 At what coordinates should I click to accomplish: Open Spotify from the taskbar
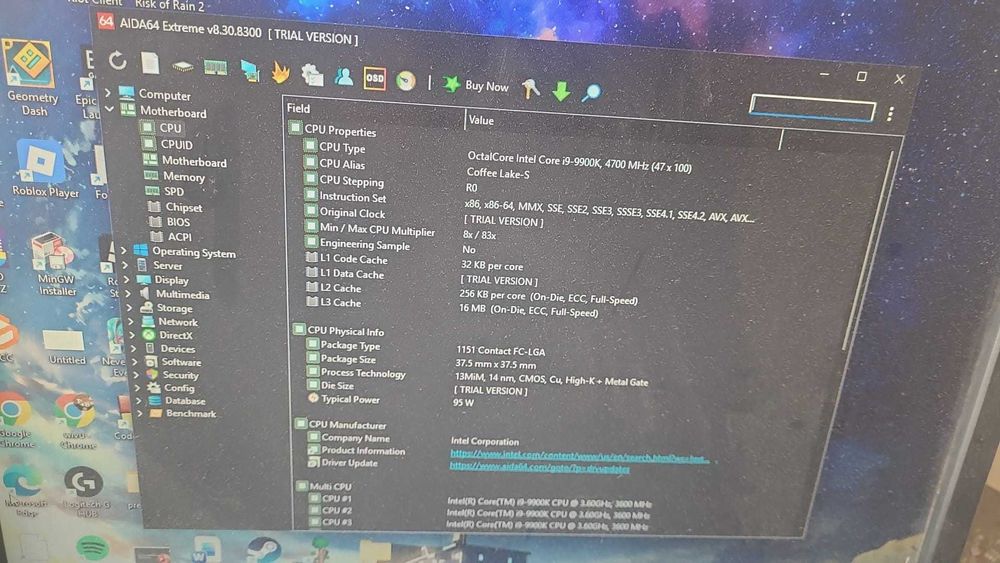(93, 547)
